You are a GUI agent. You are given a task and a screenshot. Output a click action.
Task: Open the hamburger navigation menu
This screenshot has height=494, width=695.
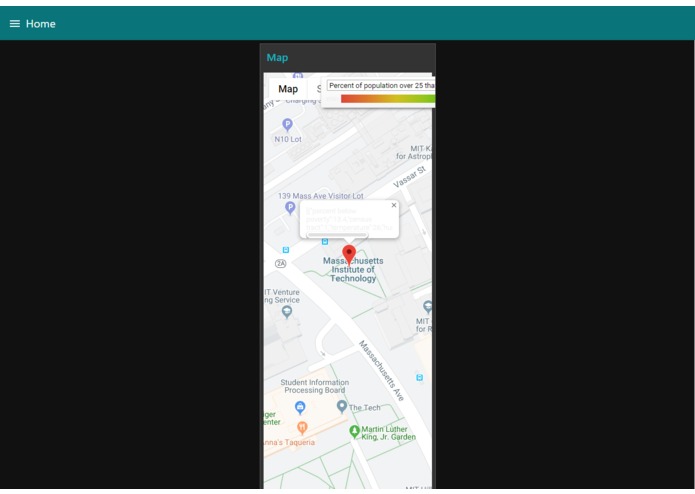point(15,24)
